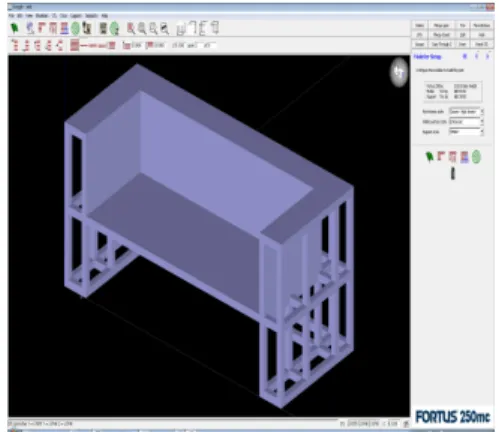Open the Modelers menu
The height and width of the screenshot is (432, 499).
point(42,16)
